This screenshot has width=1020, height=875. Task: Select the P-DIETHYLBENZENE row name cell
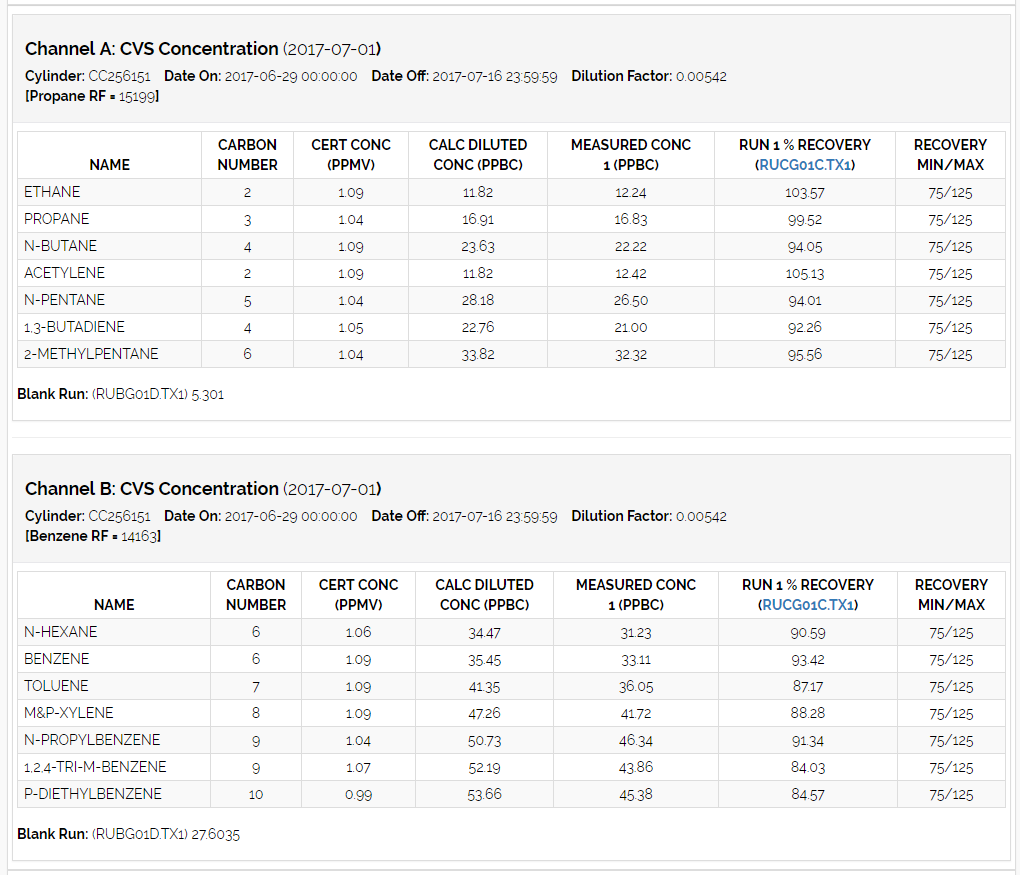pyautogui.click(x=93, y=794)
